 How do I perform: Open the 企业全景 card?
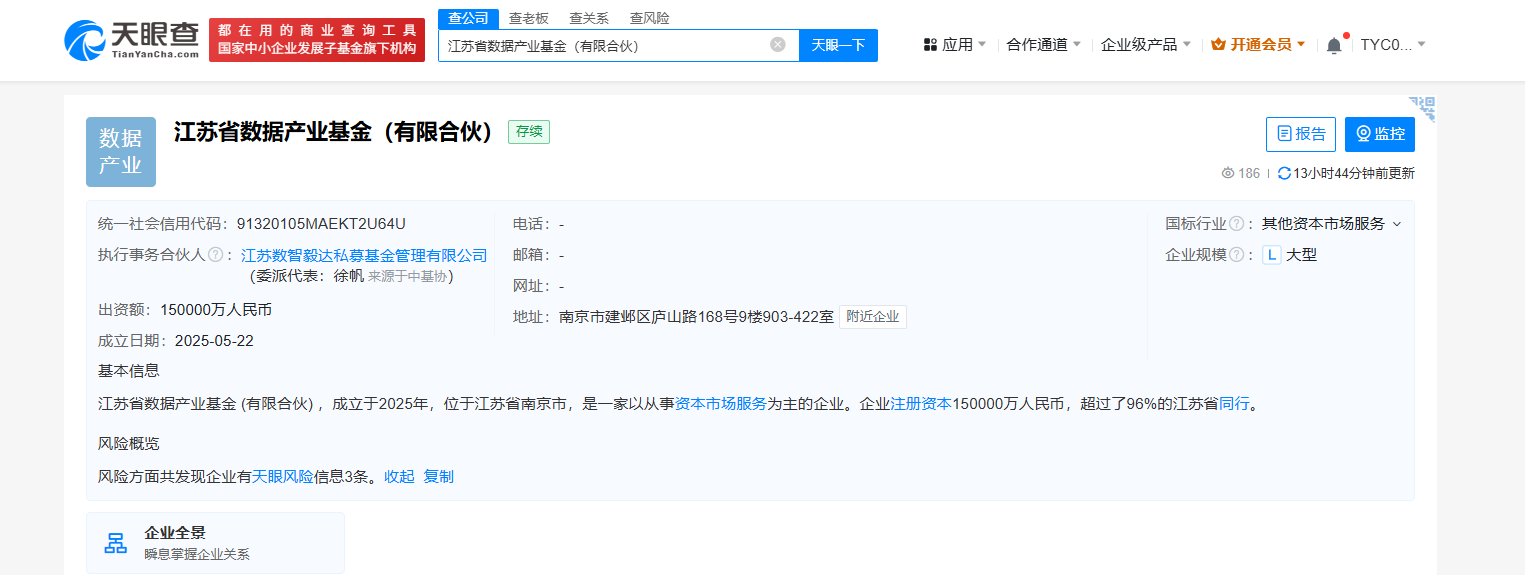point(215,543)
